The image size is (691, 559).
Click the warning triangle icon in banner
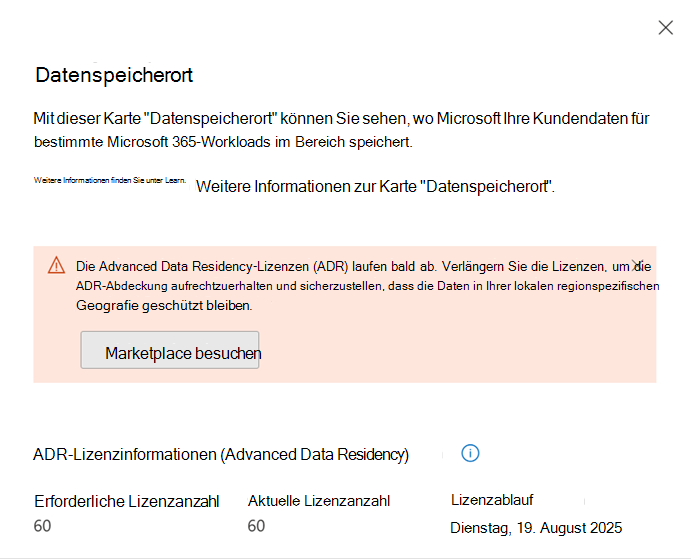coord(56,266)
